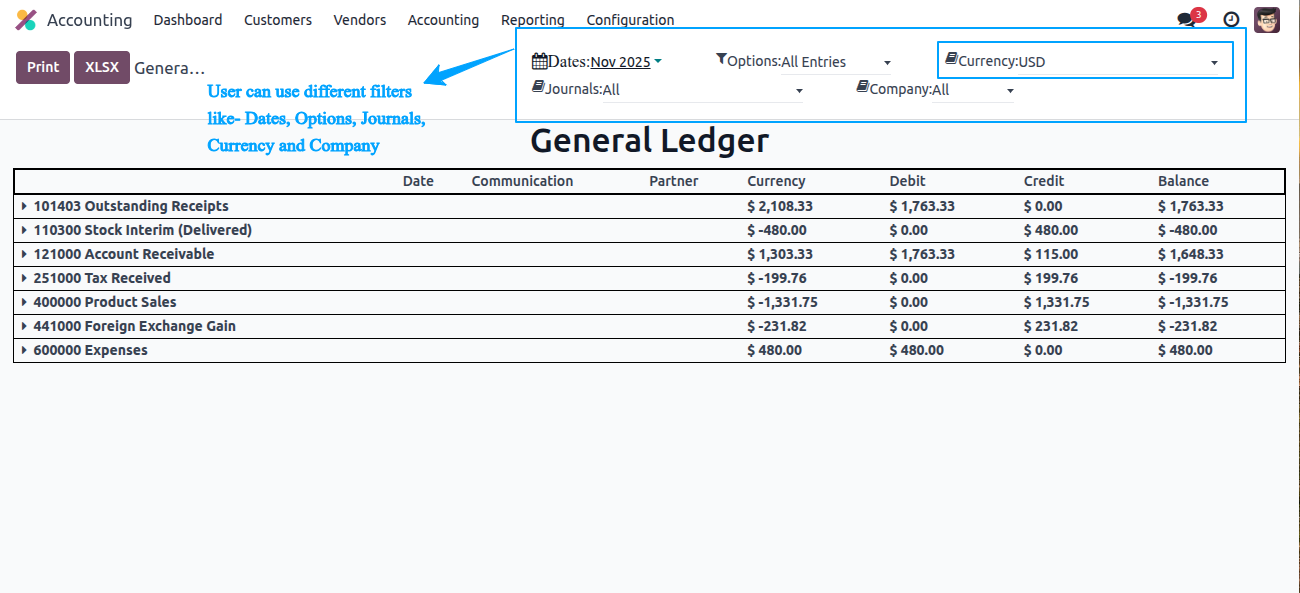Screen dimensions: 1300x593
Task: Click the XLSX export button
Action: [102, 67]
